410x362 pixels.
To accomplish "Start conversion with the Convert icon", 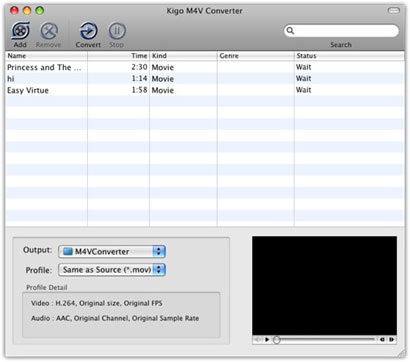I will click(88, 31).
